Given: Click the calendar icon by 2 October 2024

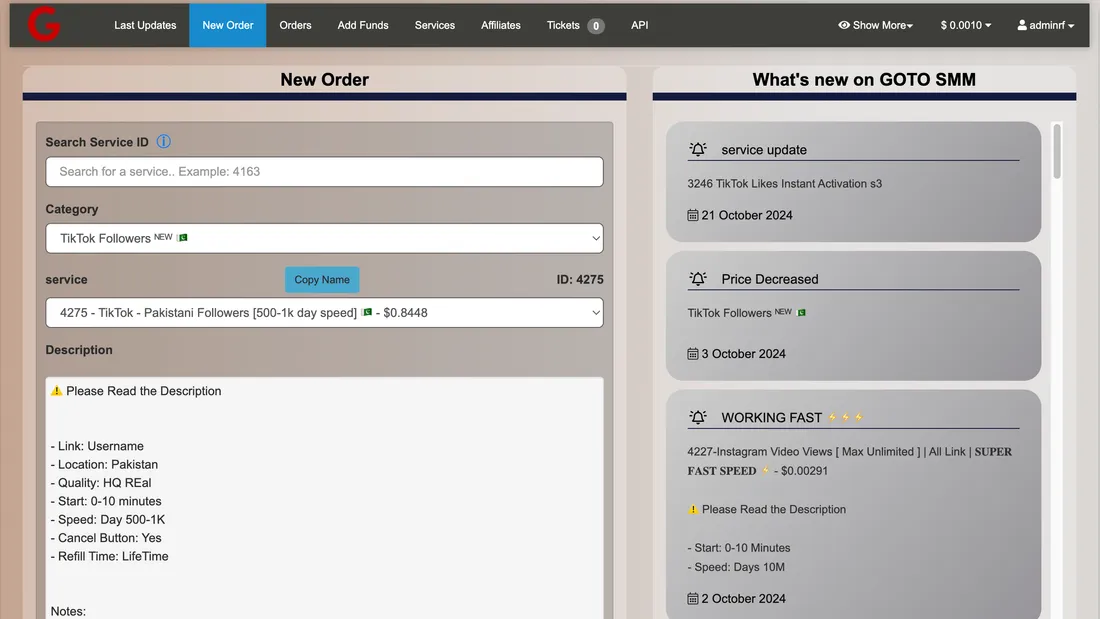Looking at the screenshot, I should [x=692, y=599].
